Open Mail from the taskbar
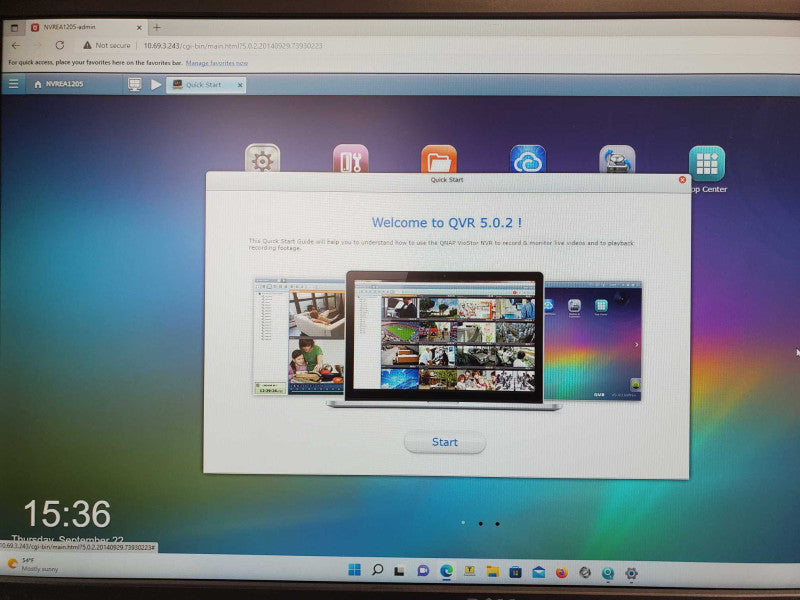The image size is (800, 600). tap(539, 572)
